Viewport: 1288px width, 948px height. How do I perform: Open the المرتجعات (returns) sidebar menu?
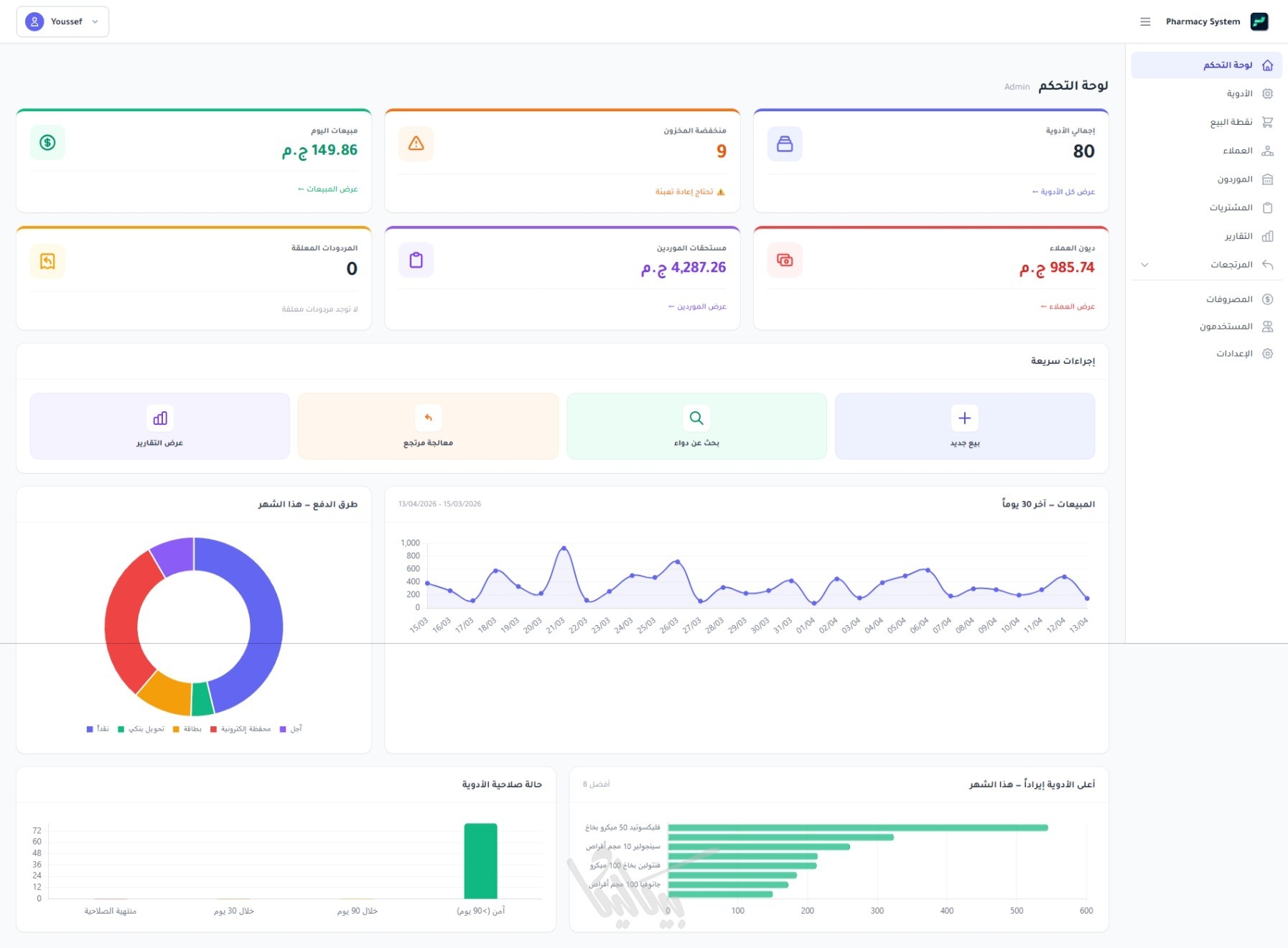click(x=1231, y=265)
